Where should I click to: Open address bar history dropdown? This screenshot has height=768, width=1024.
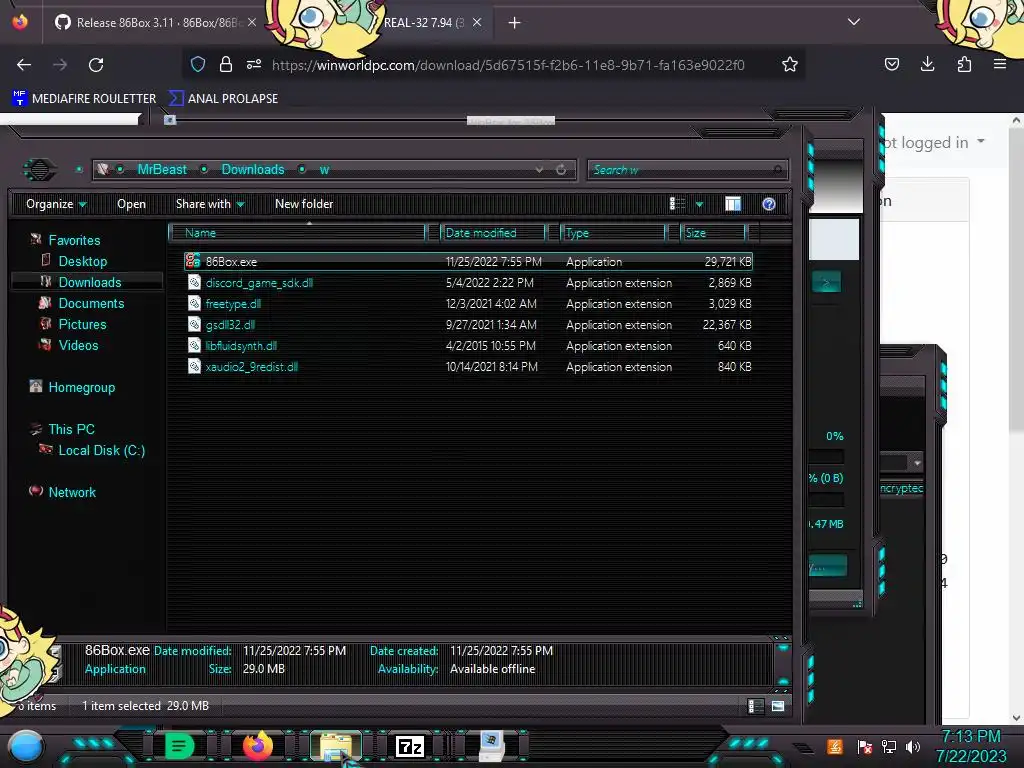pyautogui.click(x=539, y=170)
